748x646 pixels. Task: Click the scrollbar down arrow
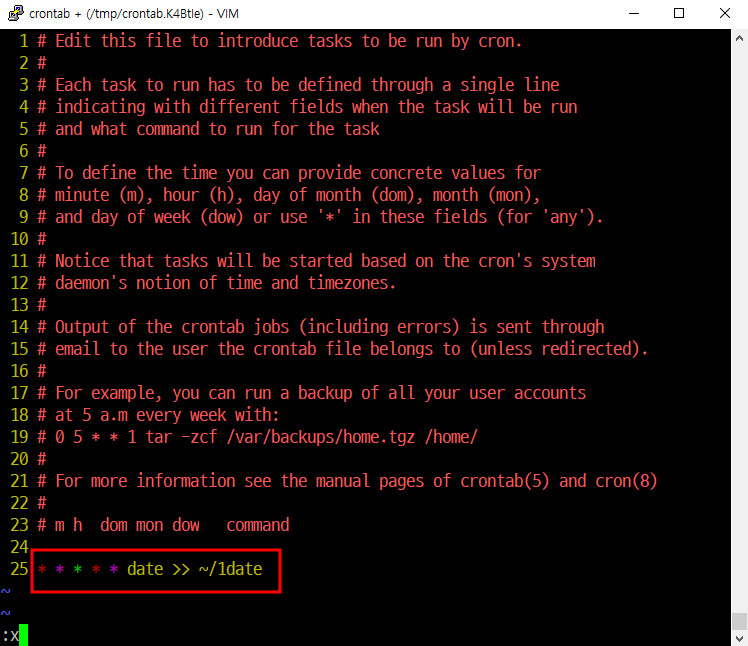pos(739,638)
